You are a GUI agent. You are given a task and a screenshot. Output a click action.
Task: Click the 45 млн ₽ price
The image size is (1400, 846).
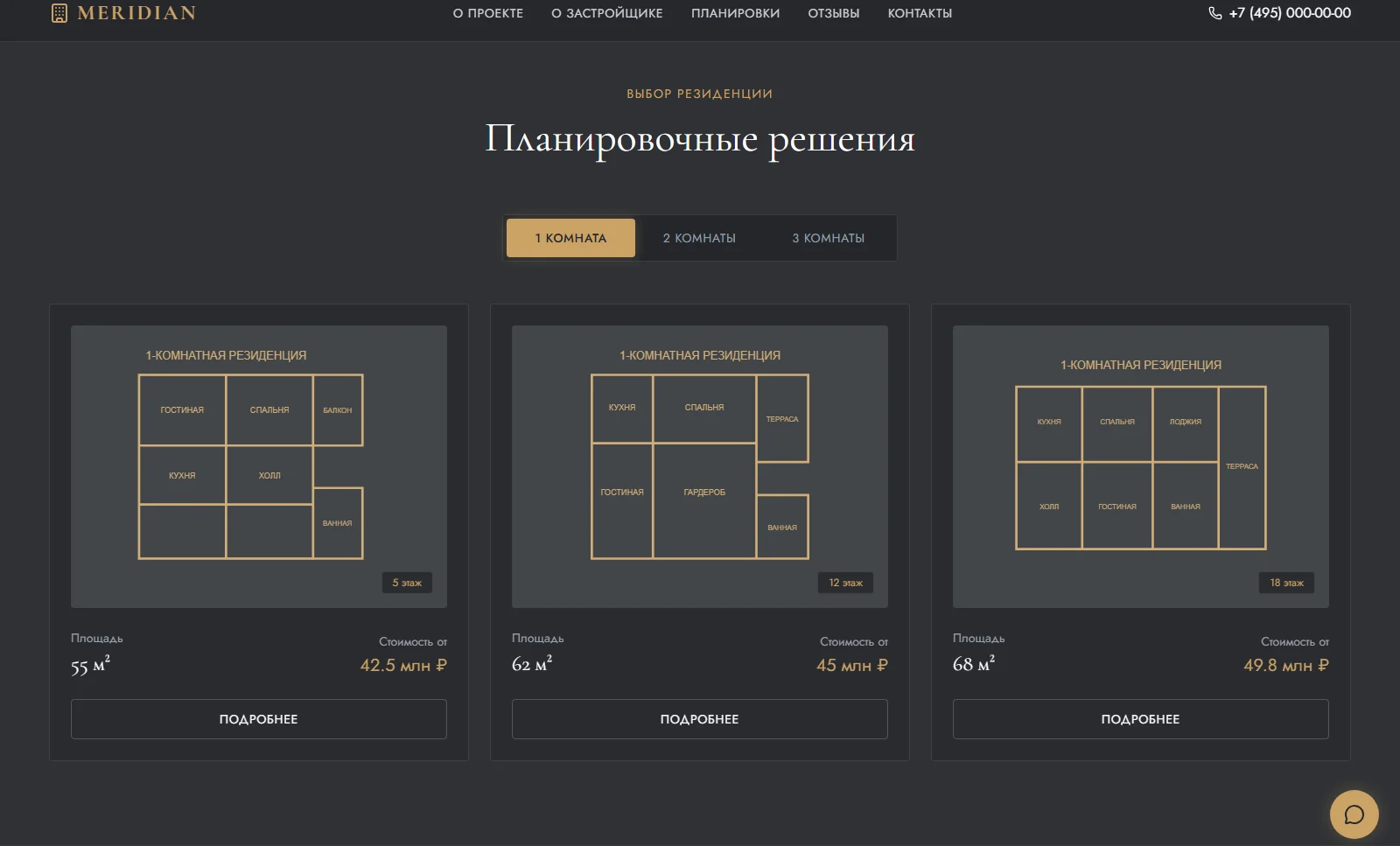click(852, 665)
